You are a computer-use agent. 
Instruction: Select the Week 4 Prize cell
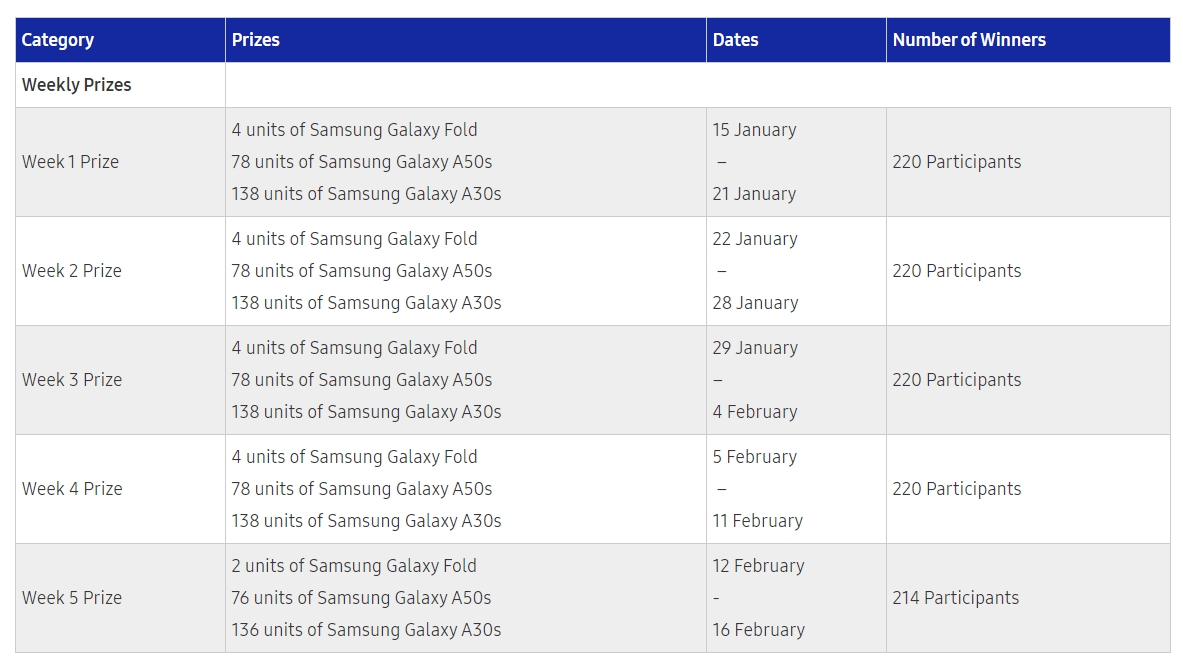pyautogui.click(x=72, y=489)
